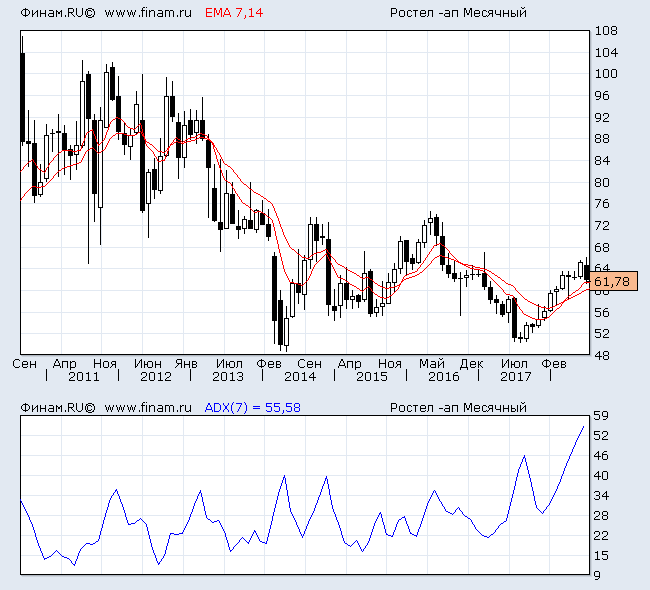Image resolution: width=650 pixels, height=590 pixels.
Task: Click the 88 price axis label
Action: pyautogui.click(x=602, y=138)
